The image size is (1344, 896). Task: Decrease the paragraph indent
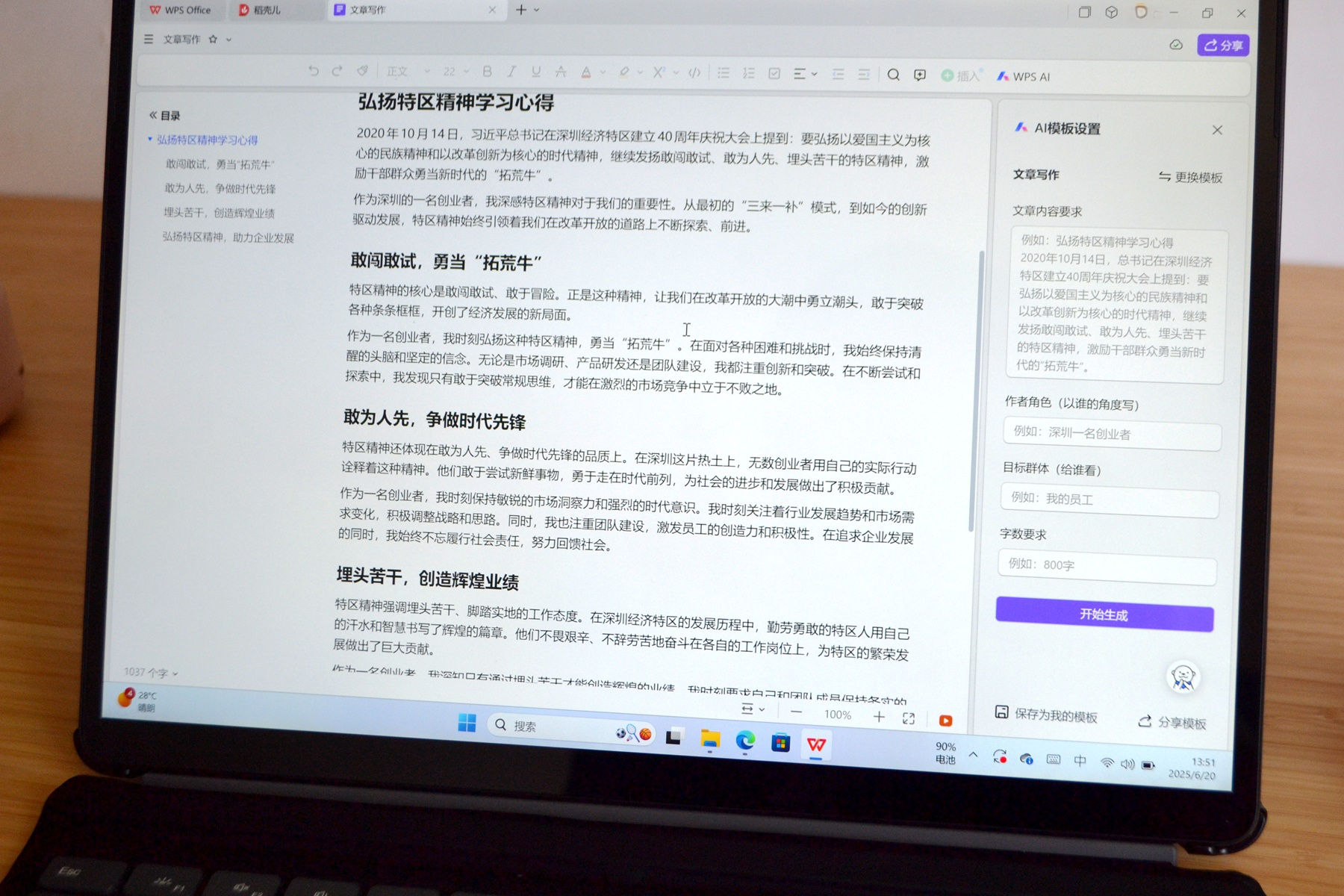point(839,74)
